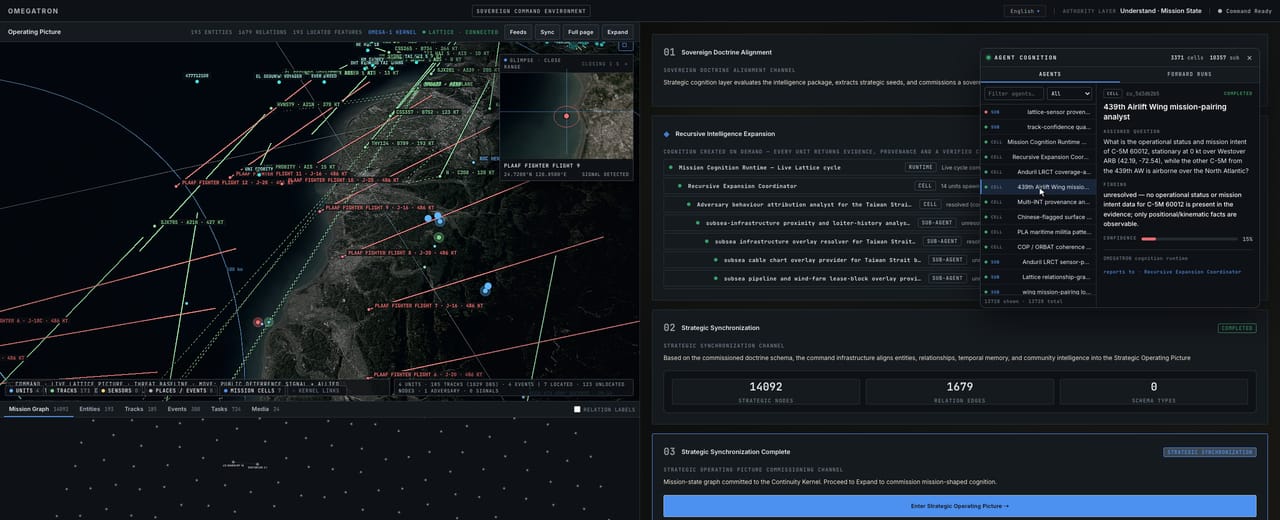Click Enter Strategic Operating Picture button
This screenshot has height=520, width=1280.
tap(960, 506)
